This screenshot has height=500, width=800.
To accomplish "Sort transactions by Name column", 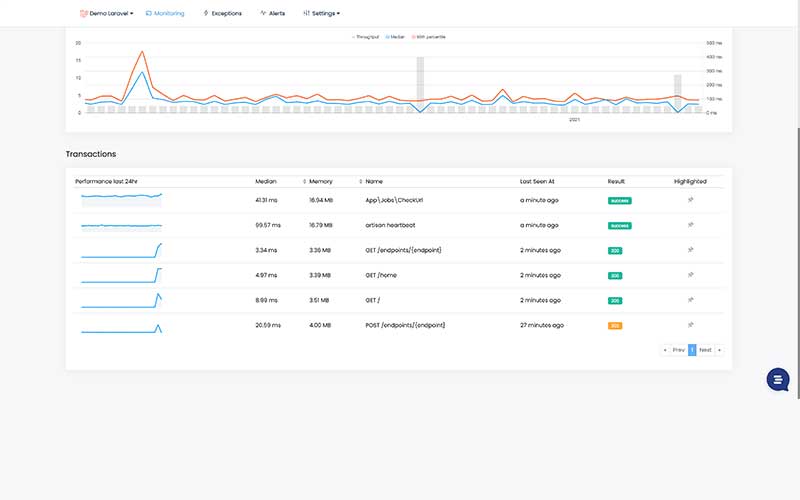I will click(x=374, y=181).
